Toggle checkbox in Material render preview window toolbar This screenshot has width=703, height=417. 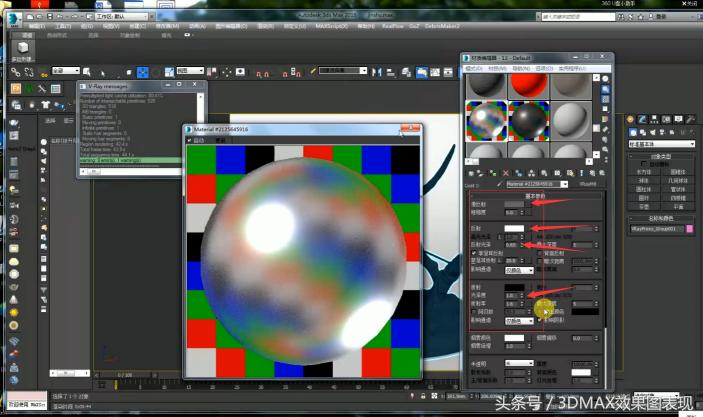pos(189,140)
